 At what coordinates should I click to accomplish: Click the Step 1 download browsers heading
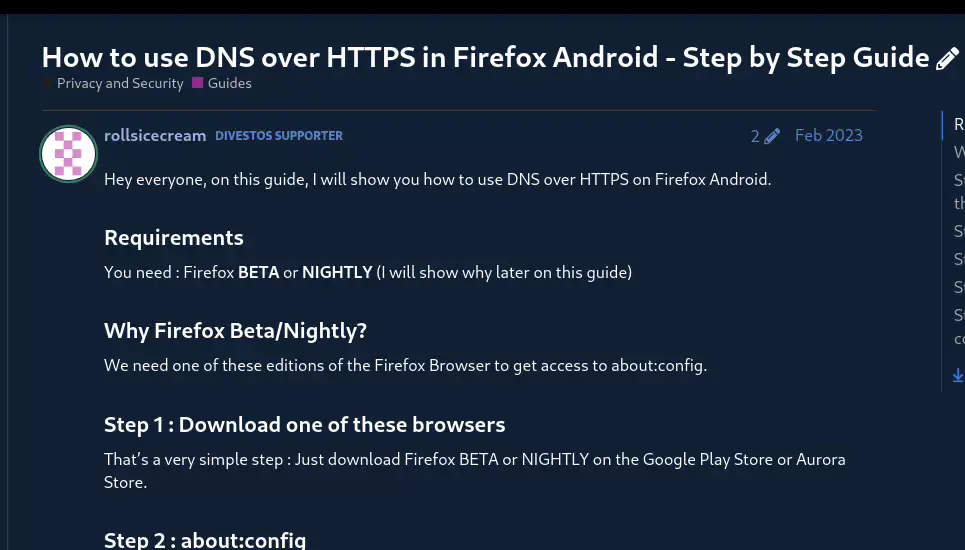click(x=304, y=425)
